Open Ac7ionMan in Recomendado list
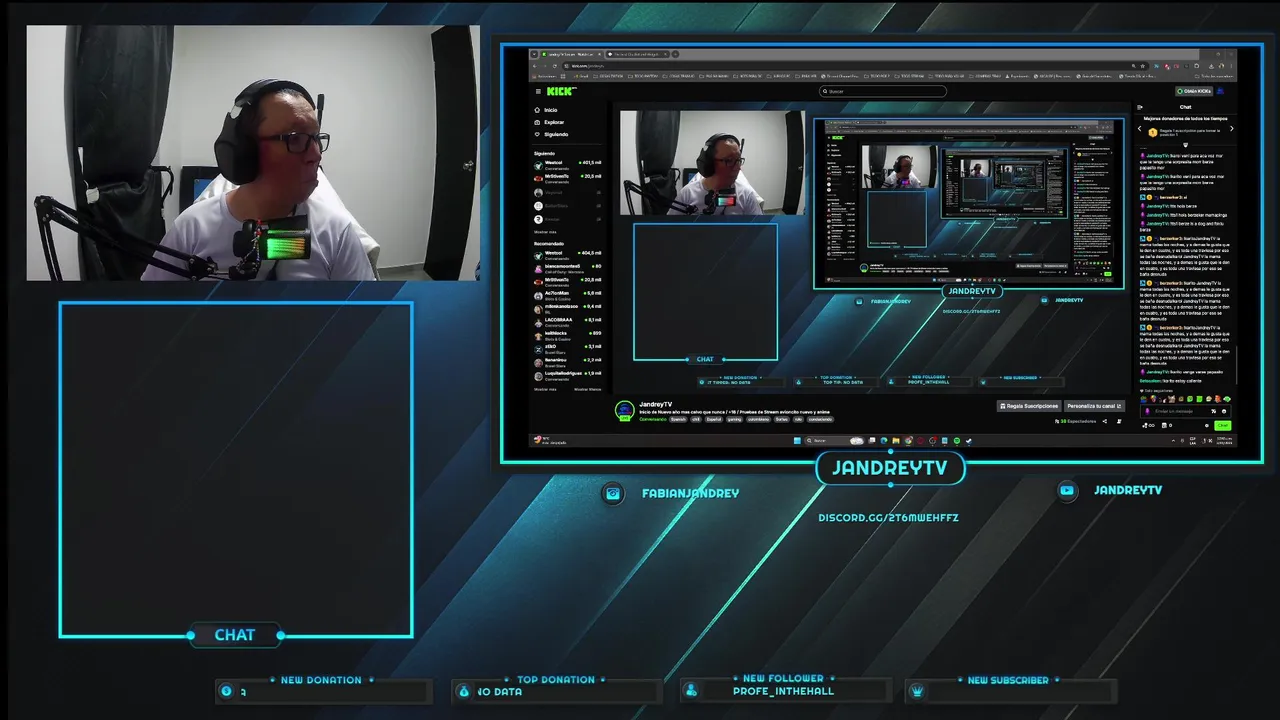Screen dimensions: 1280x720 pos(568,295)
